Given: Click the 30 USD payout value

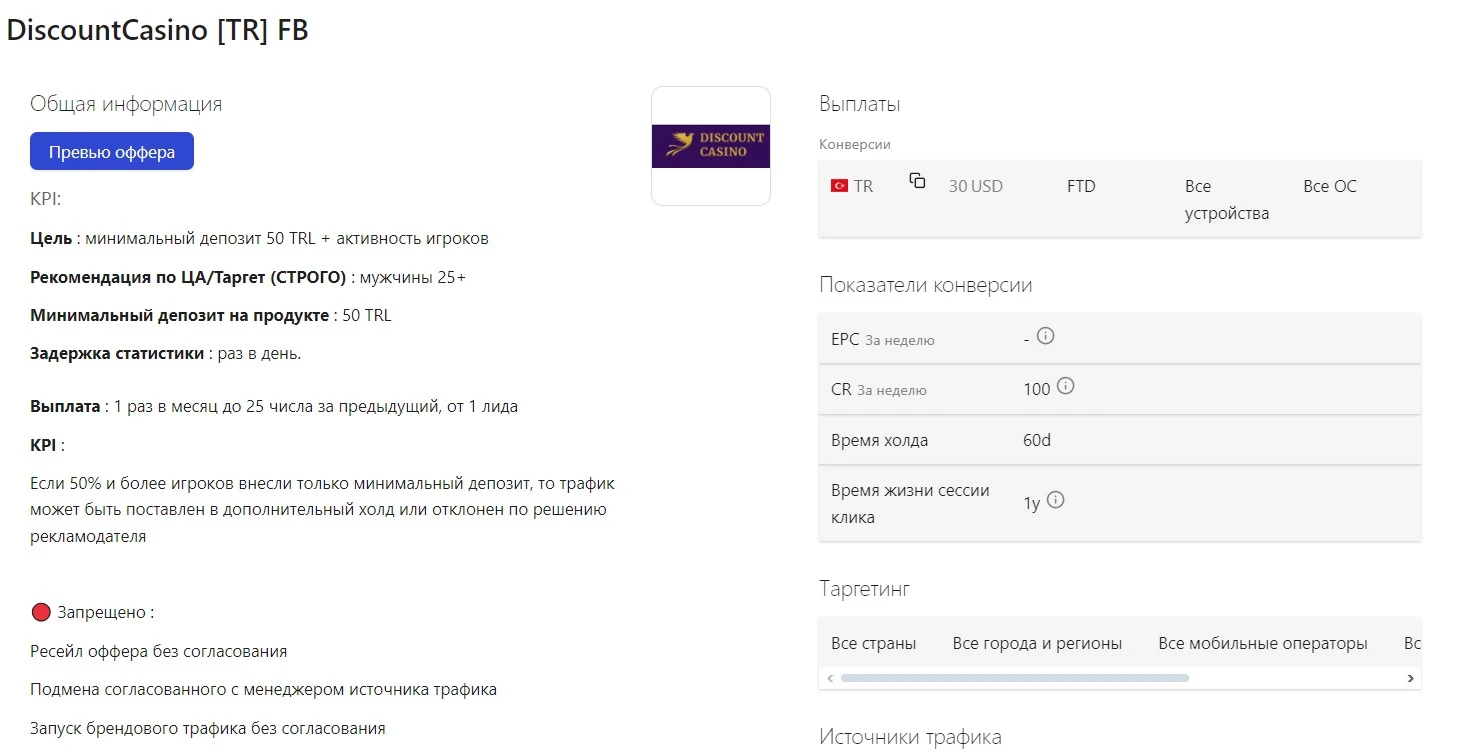Looking at the screenshot, I should pos(976,186).
